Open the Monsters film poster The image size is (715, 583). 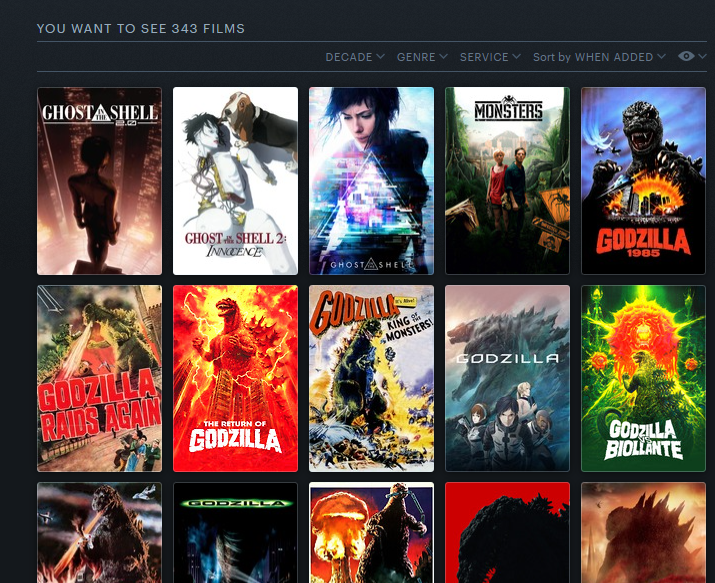(x=507, y=181)
